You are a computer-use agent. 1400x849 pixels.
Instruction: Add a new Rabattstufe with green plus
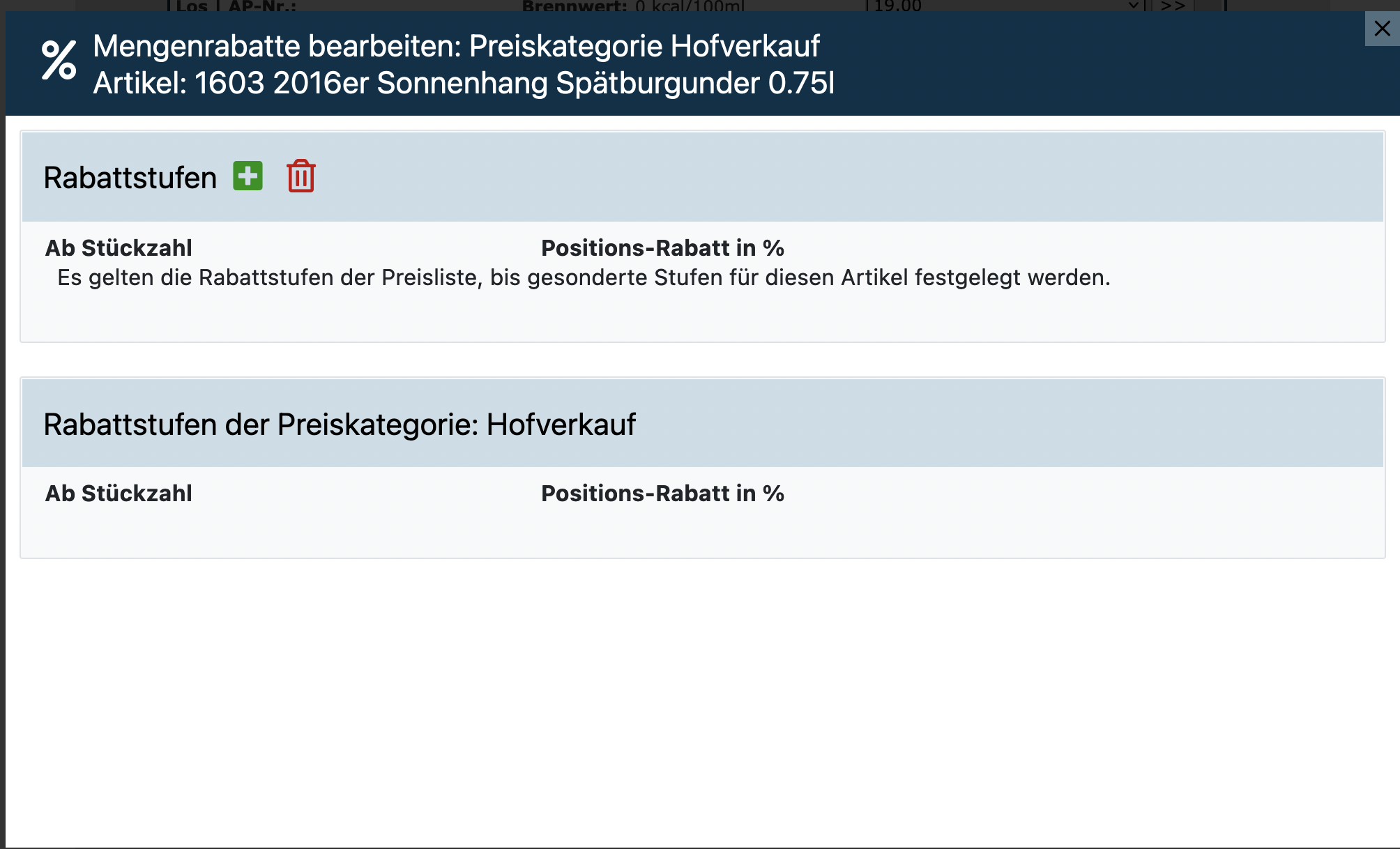(x=248, y=176)
